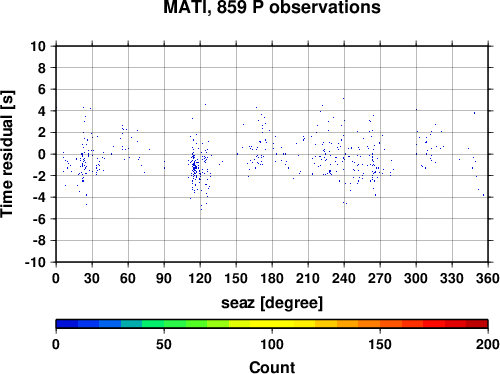This screenshot has height=374, width=500.
Task: Click the dark red colorbar segment at 200
Action: (477, 324)
